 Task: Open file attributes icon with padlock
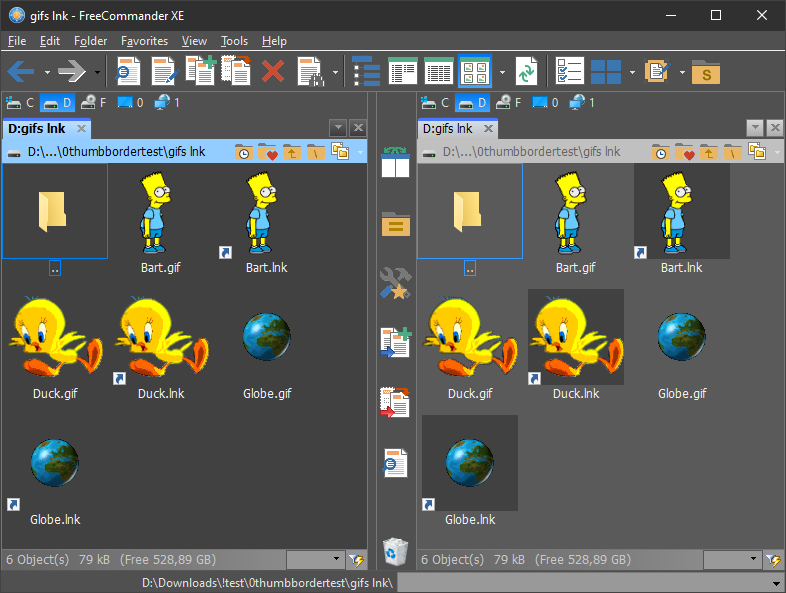pos(310,72)
